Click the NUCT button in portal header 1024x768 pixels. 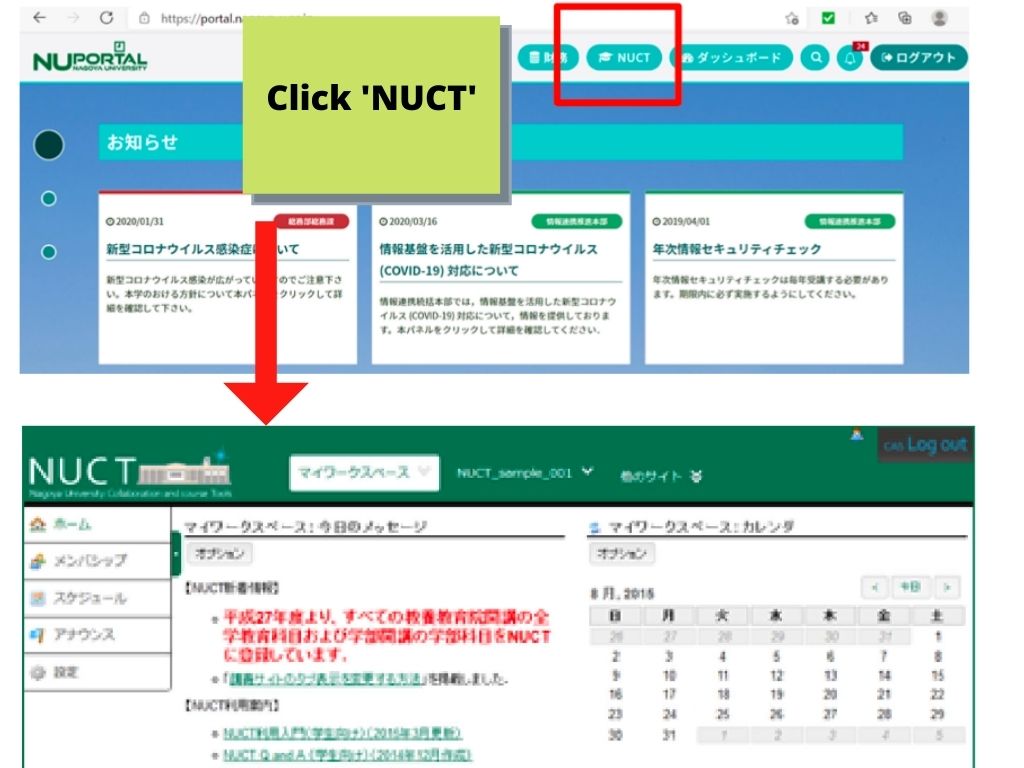coord(624,57)
